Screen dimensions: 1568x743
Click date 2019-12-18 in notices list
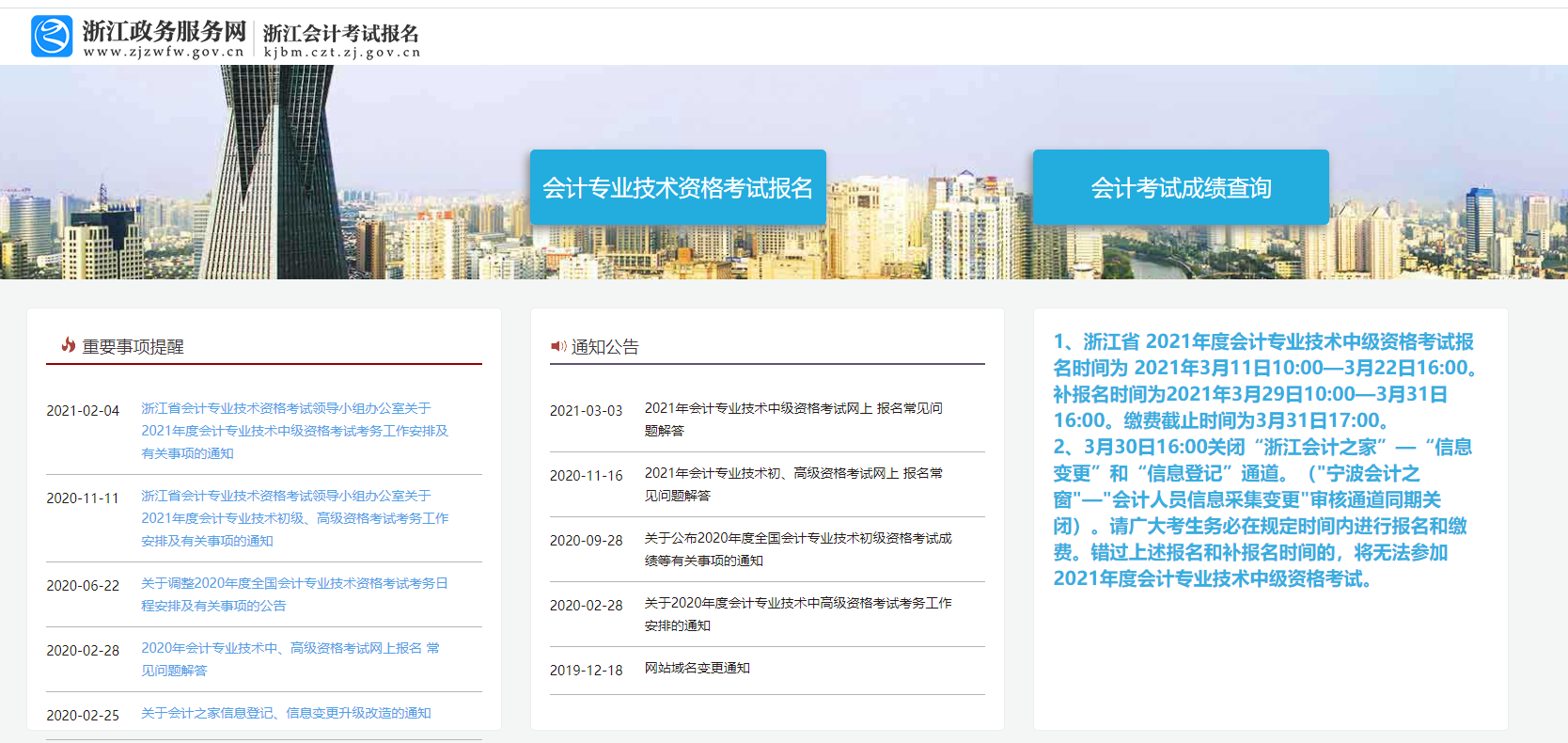(586, 671)
